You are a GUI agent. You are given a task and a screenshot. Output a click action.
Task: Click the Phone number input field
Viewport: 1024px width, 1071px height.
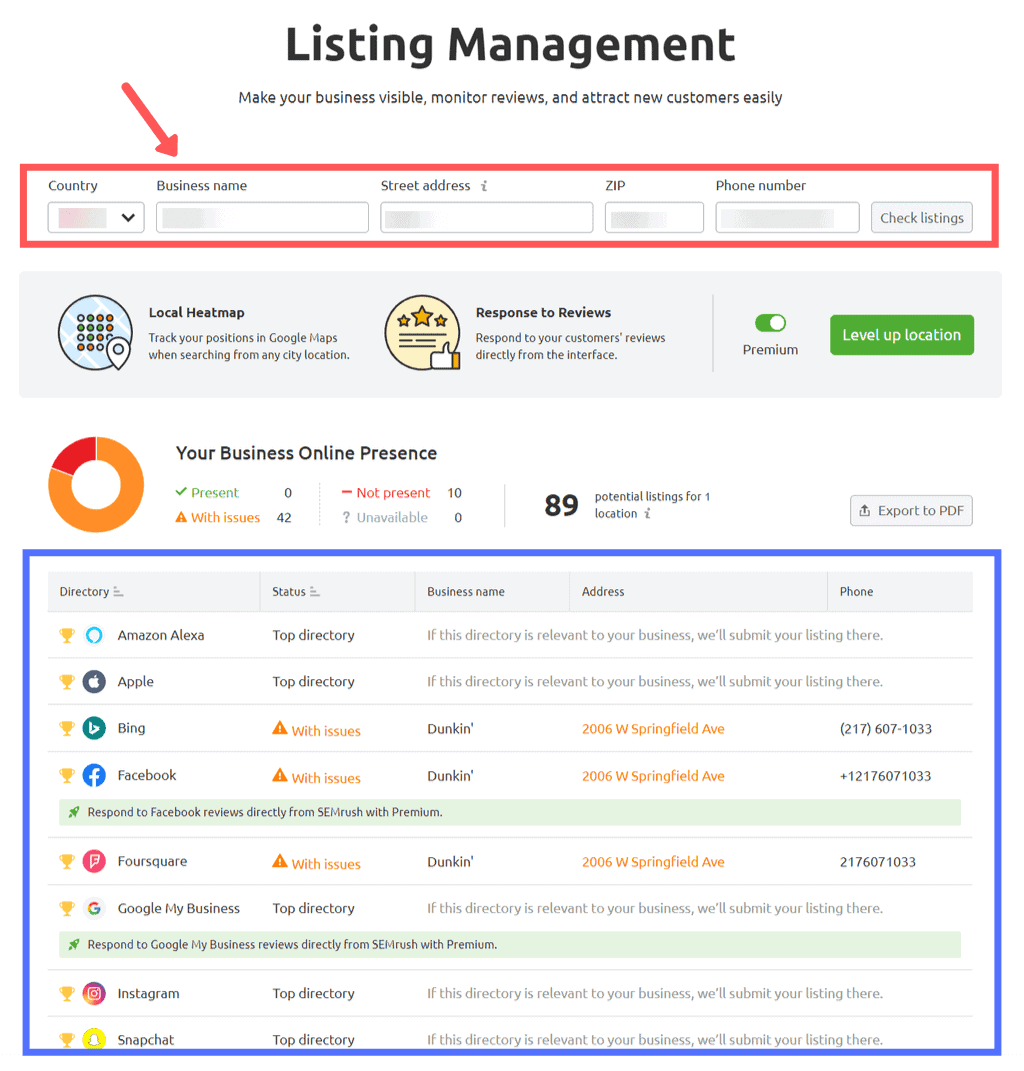pos(787,218)
